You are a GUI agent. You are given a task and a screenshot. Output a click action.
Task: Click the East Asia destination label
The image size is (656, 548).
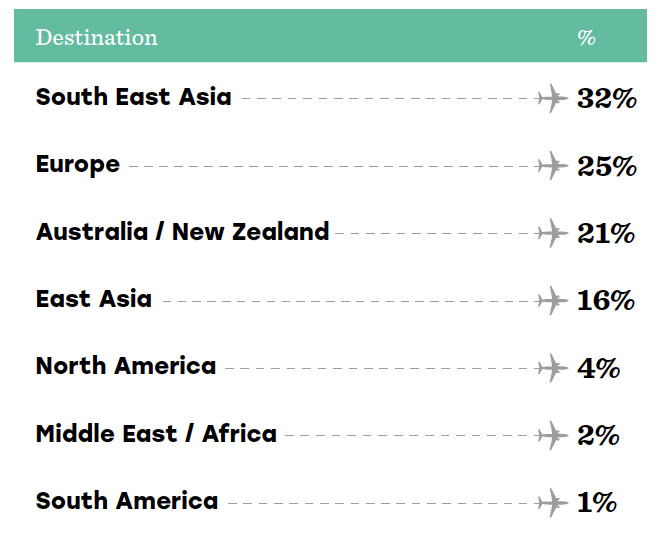94,299
